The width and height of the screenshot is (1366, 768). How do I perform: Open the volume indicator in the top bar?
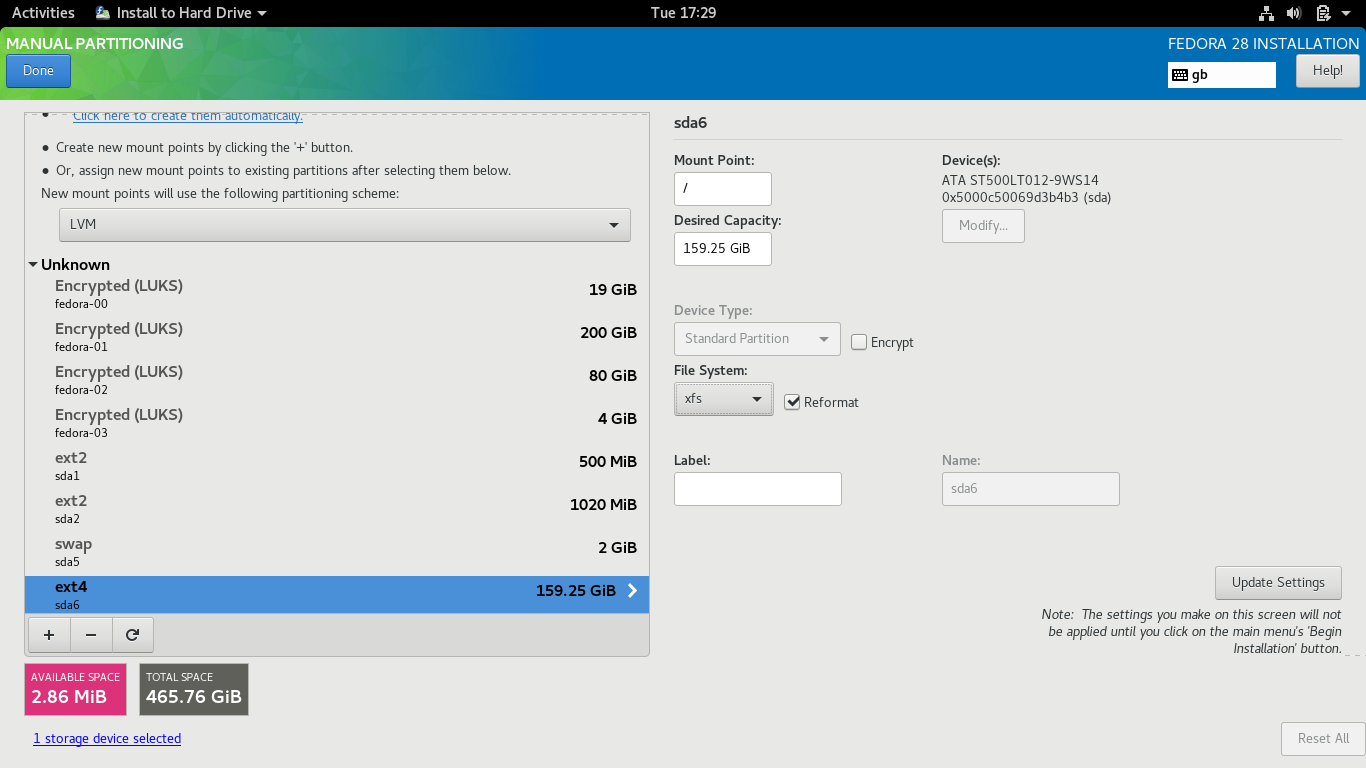click(1294, 13)
